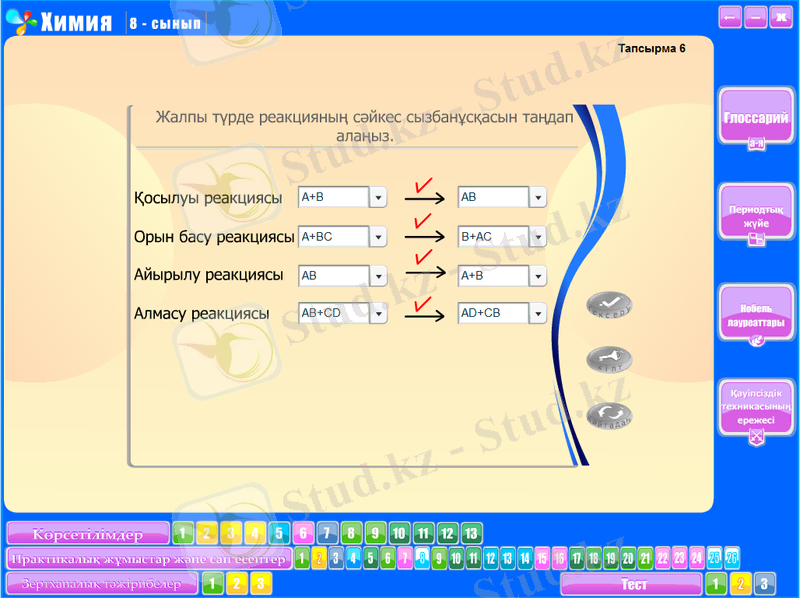Select the Зертханалық тәжірибелер section label
This screenshot has height=598, width=800.
tap(101, 583)
